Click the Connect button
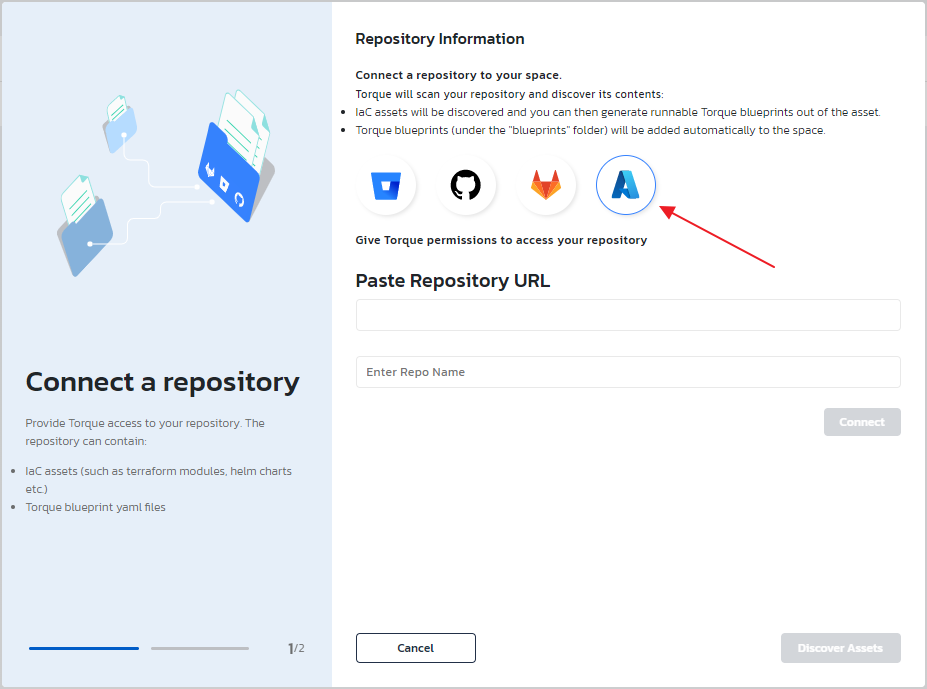 tap(862, 422)
